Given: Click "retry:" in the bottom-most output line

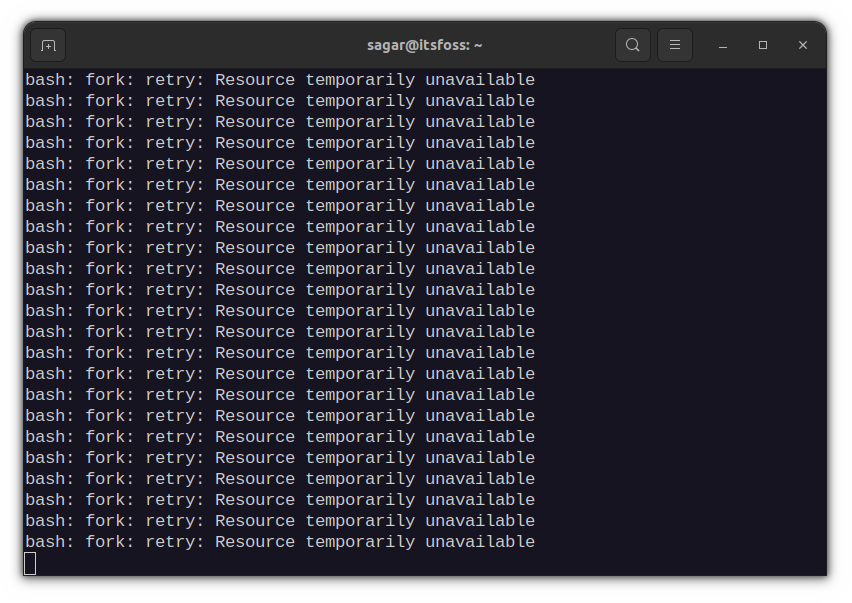Looking at the screenshot, I should tap(174, 542).
